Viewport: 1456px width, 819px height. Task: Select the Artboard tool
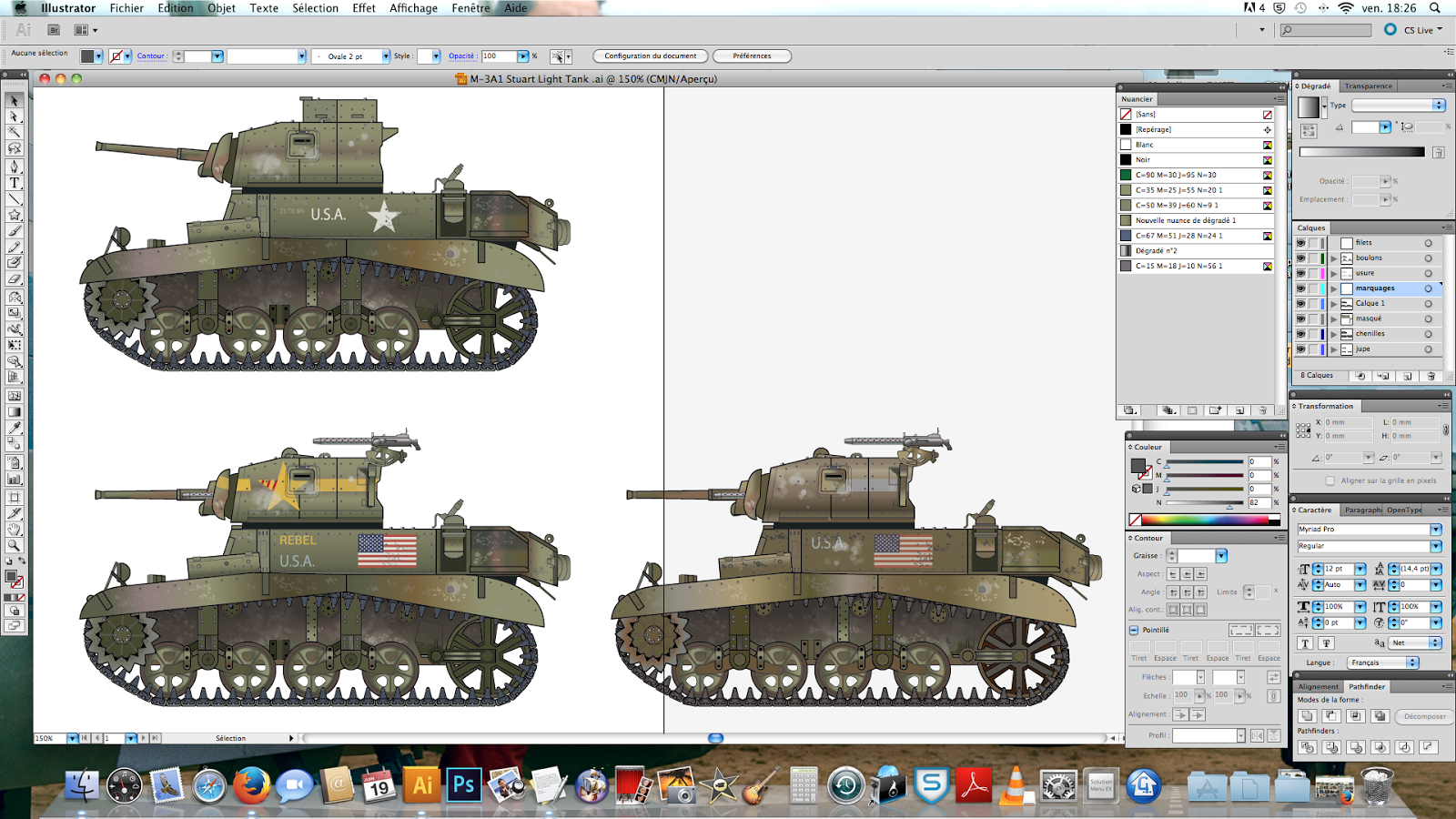coord(15,498)
